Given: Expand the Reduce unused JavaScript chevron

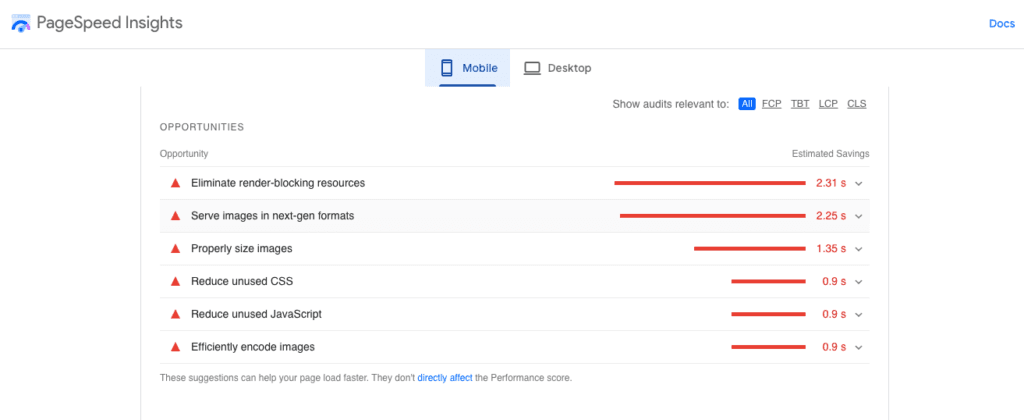Looking at the screenshot, I should pyautogui.click(x=858, y=315).
